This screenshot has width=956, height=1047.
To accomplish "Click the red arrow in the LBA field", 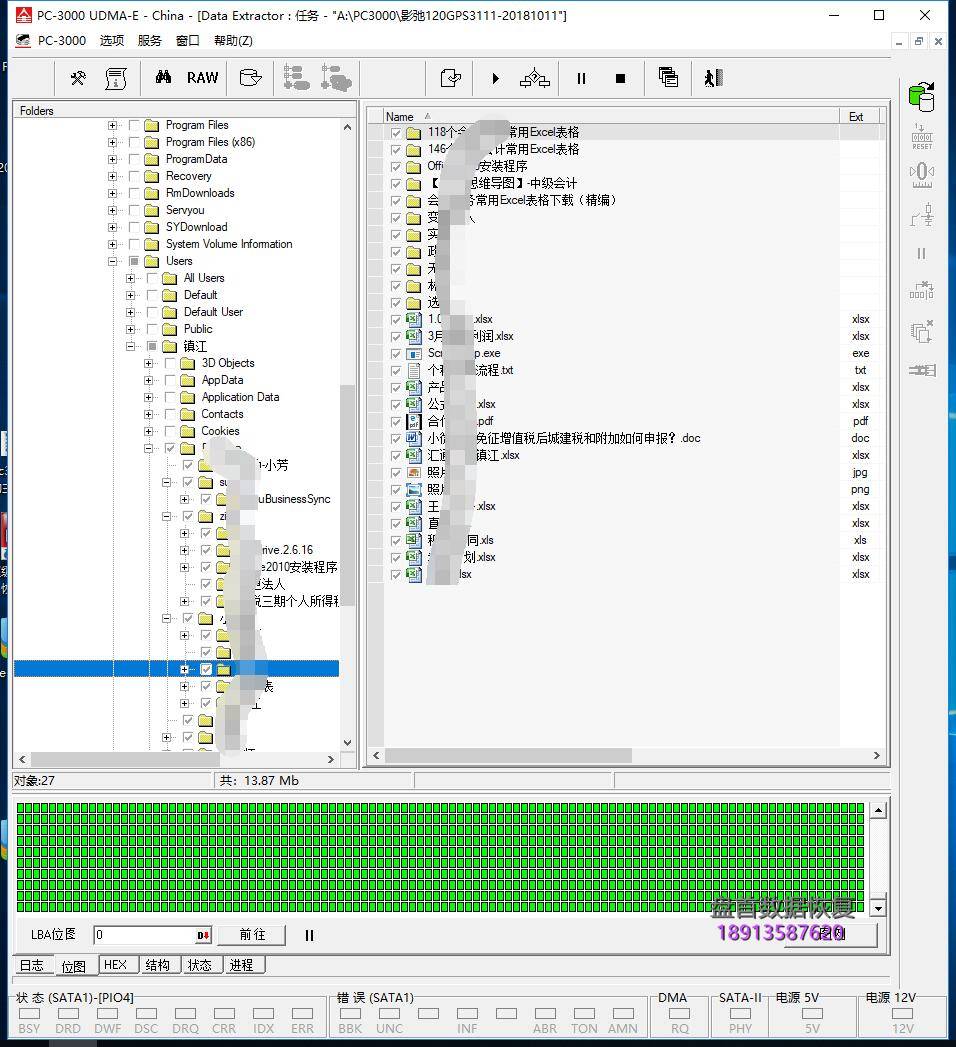I will click(203, 935).
